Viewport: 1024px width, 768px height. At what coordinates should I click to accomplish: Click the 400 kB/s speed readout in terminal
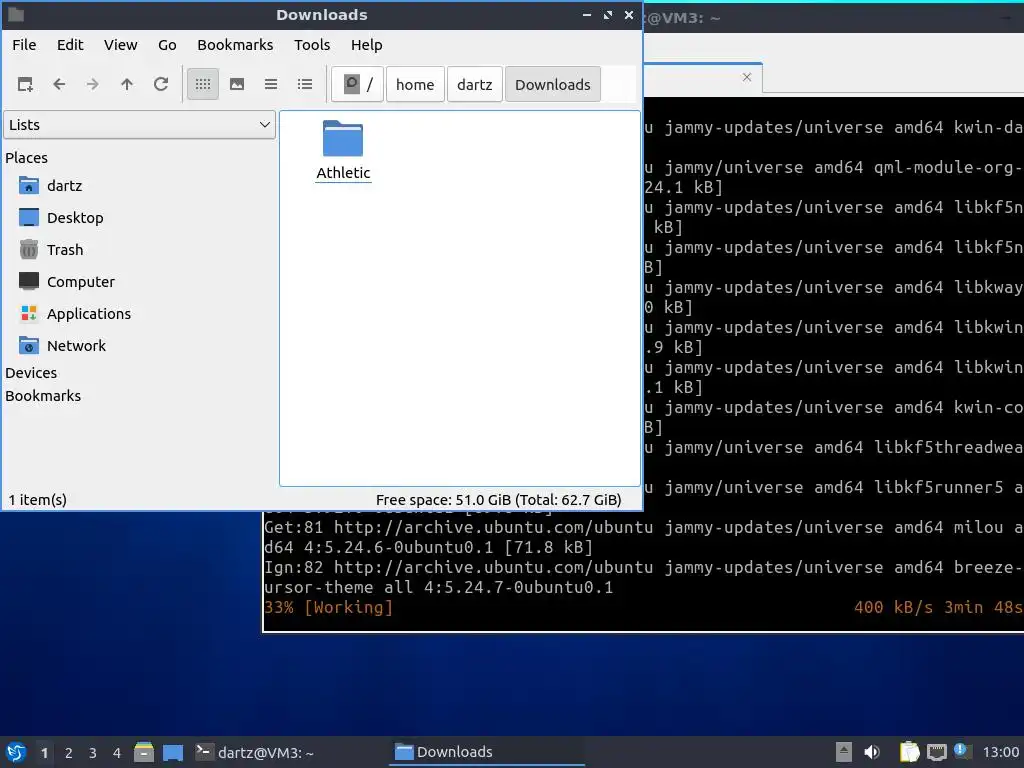pyautogui.click(x=893, y=607)
